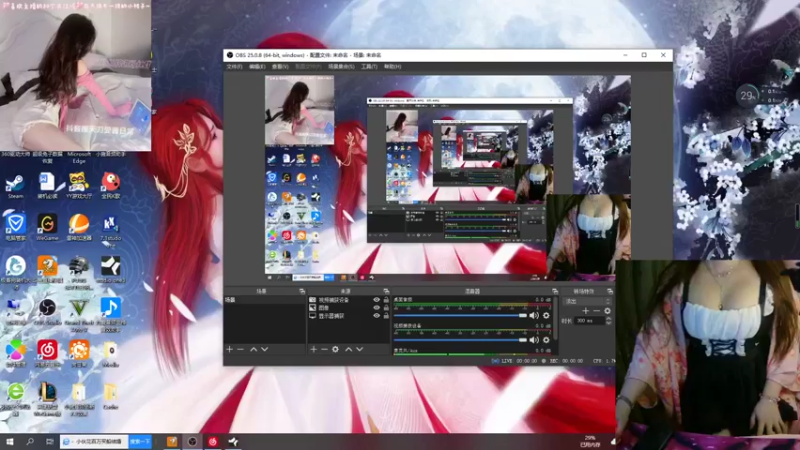Open transition properties gear icon
Image resolution: width=800 pixels, height=450 pixels.
(607, 311)
